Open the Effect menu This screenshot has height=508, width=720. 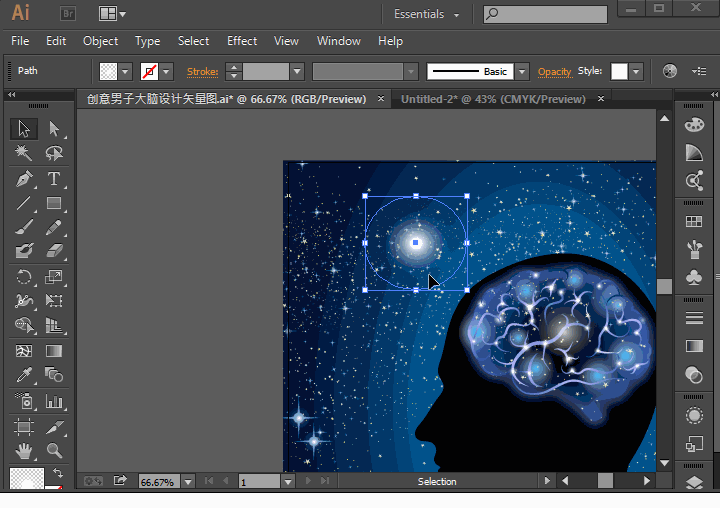[x=242, y=41]
